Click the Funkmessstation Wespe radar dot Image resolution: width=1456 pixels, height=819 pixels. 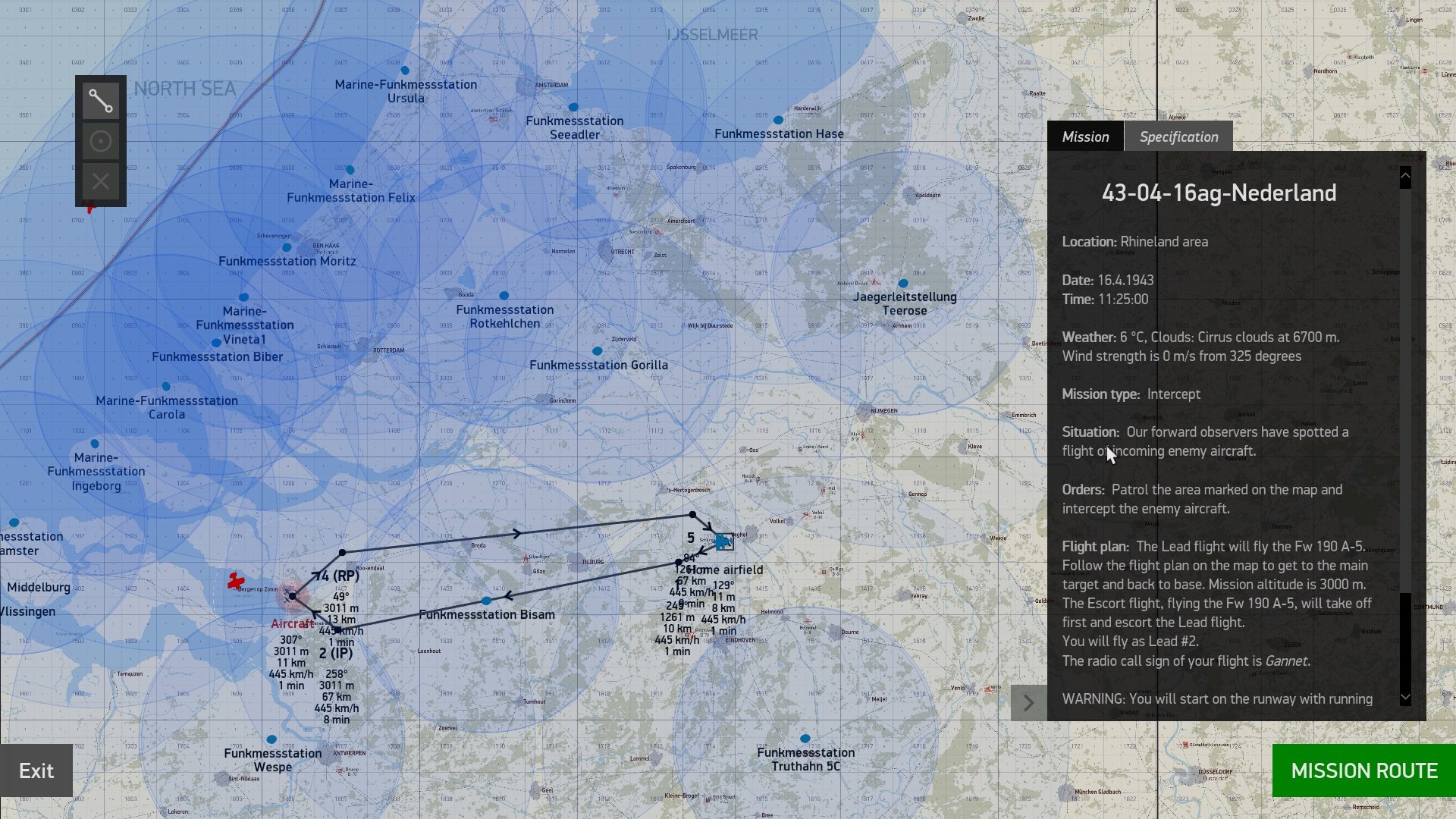tap(271, 739)
